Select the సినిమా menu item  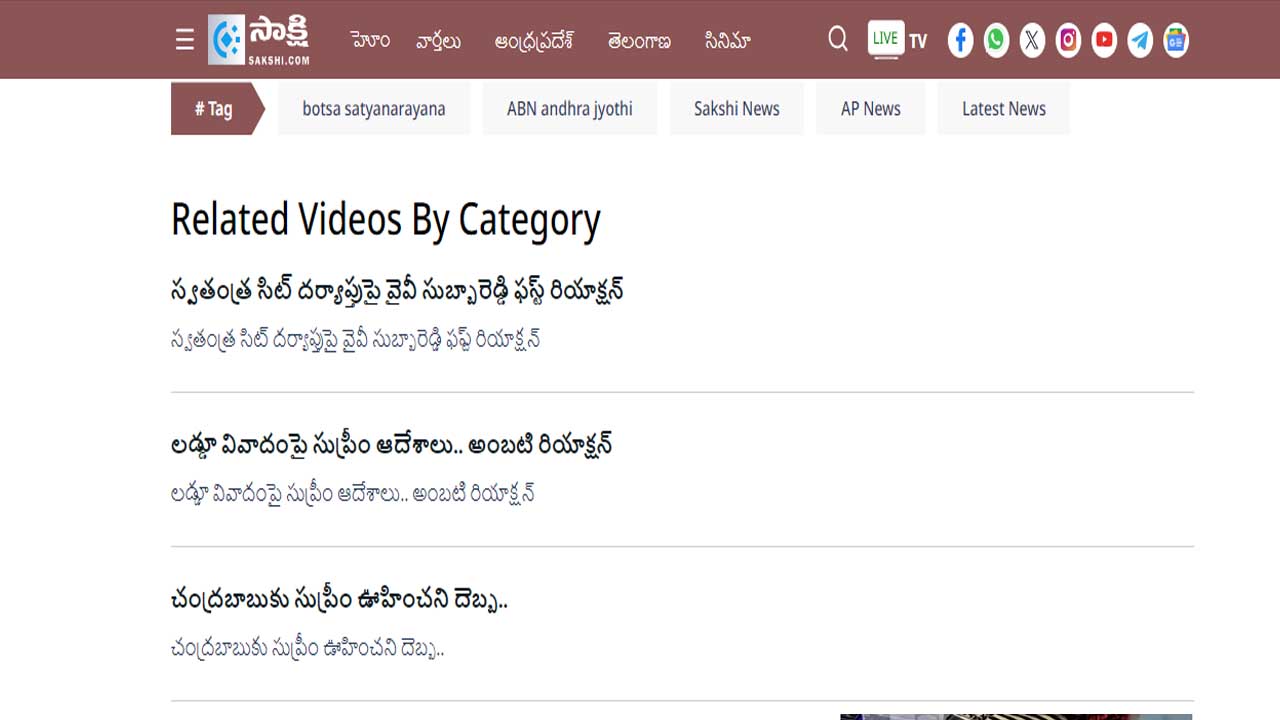727,41
